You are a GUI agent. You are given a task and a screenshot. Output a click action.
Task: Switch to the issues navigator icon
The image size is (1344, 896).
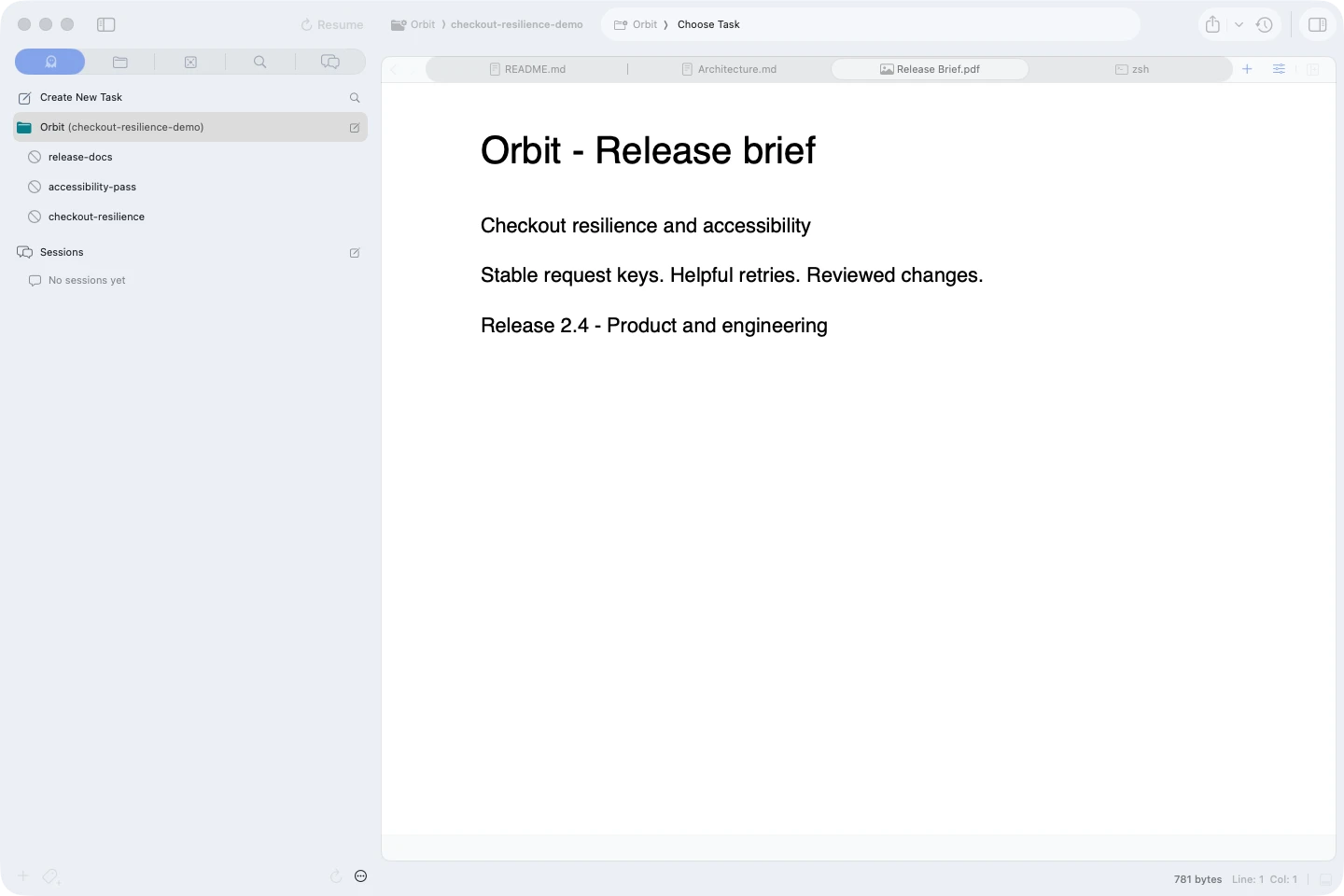(190, 62)
